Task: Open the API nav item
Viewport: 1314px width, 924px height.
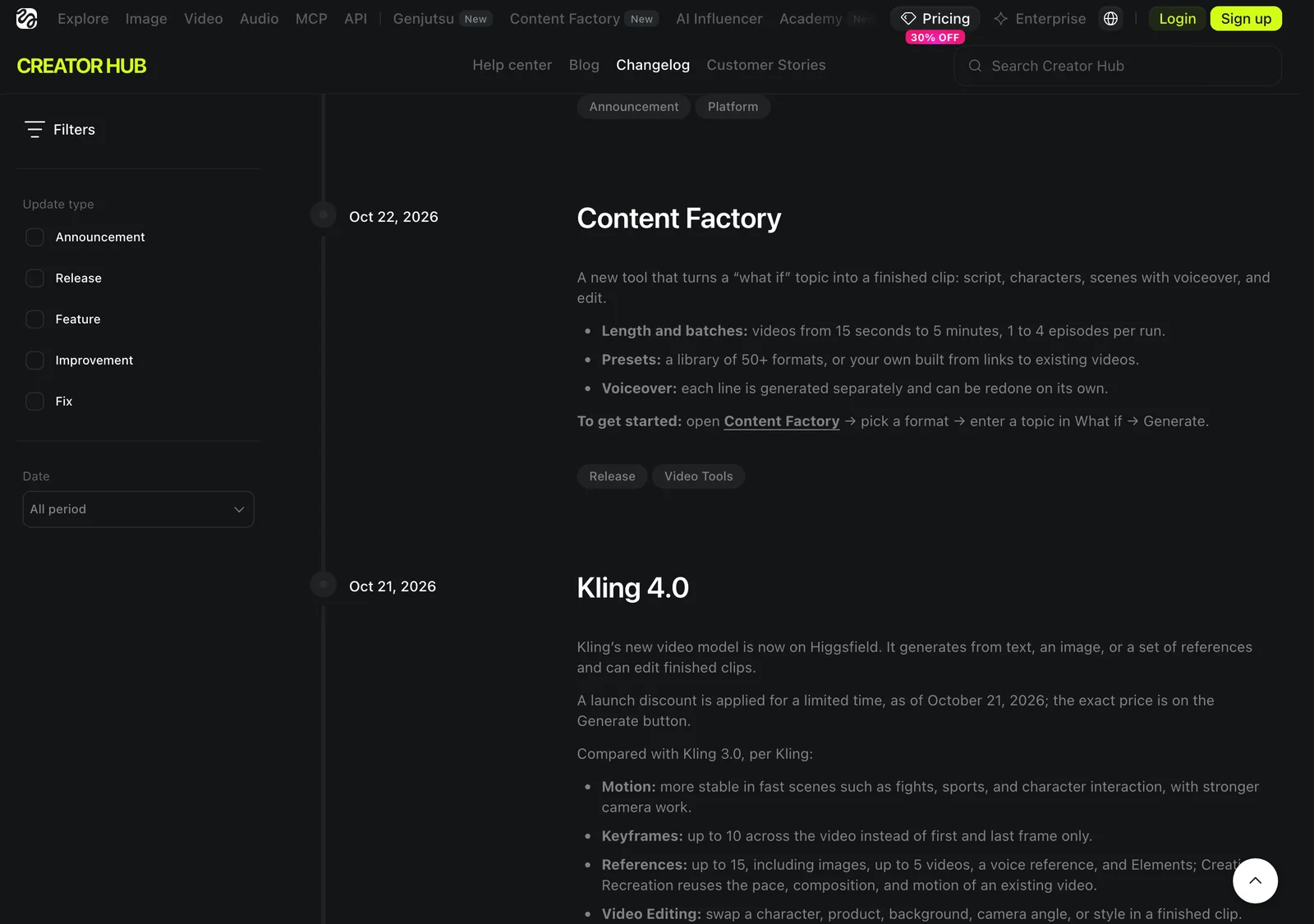Action: coord(356,18)
